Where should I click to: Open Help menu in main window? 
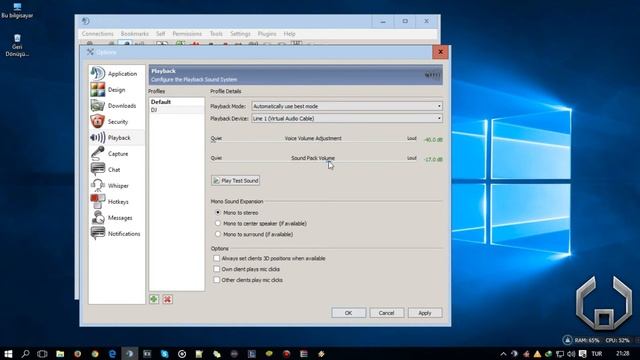pyautogui.click(x=289, y=34)
